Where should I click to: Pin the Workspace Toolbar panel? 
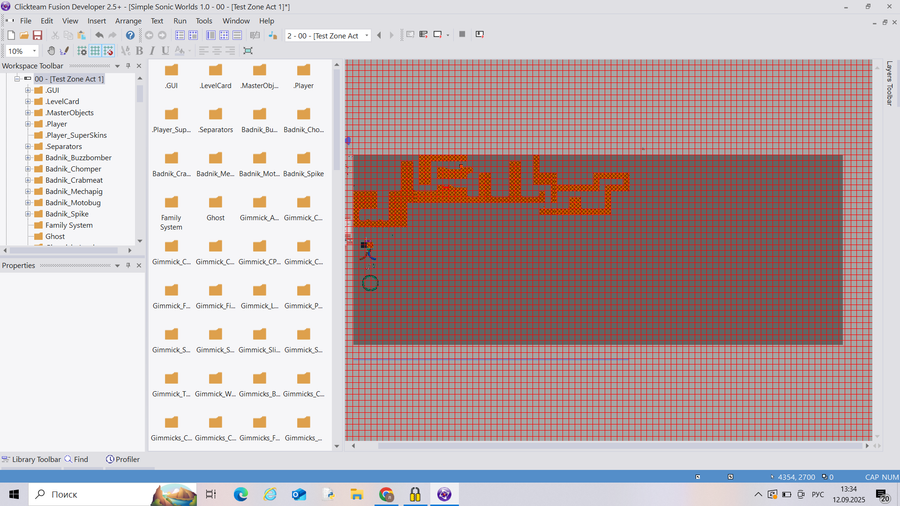pyautogui.click(x=128, y=66)
